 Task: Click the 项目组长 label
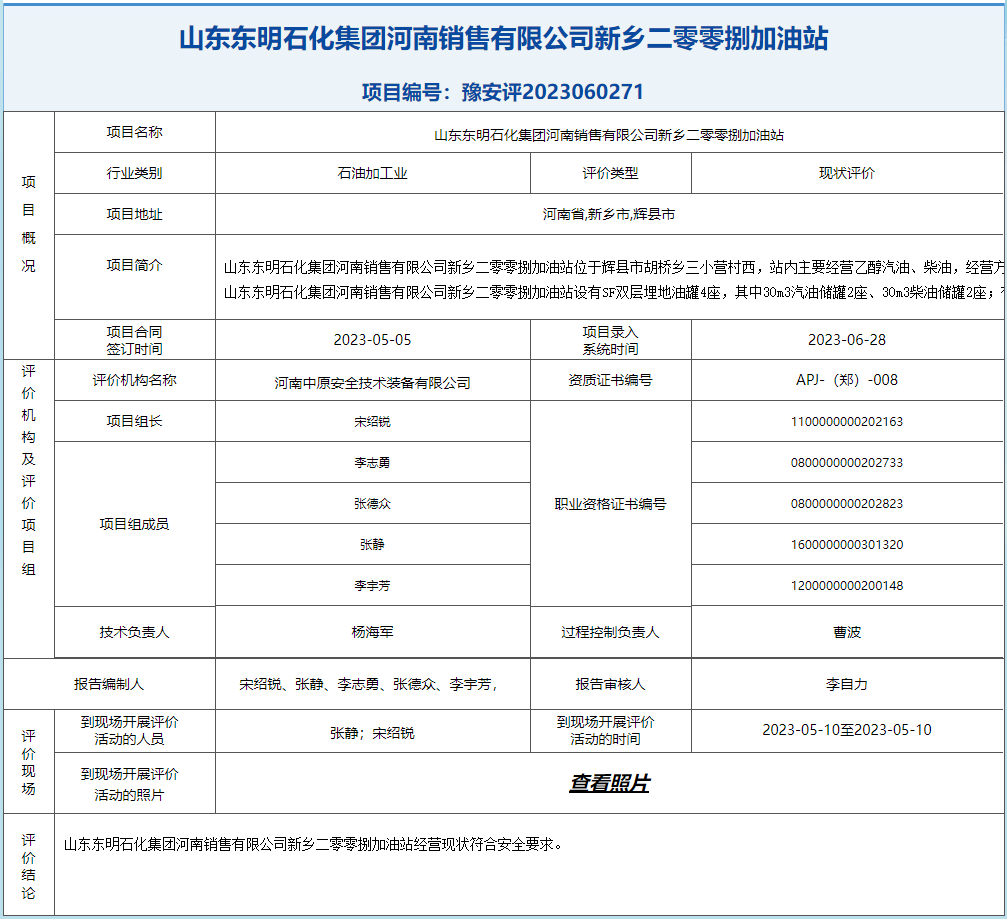click(134, 421)
